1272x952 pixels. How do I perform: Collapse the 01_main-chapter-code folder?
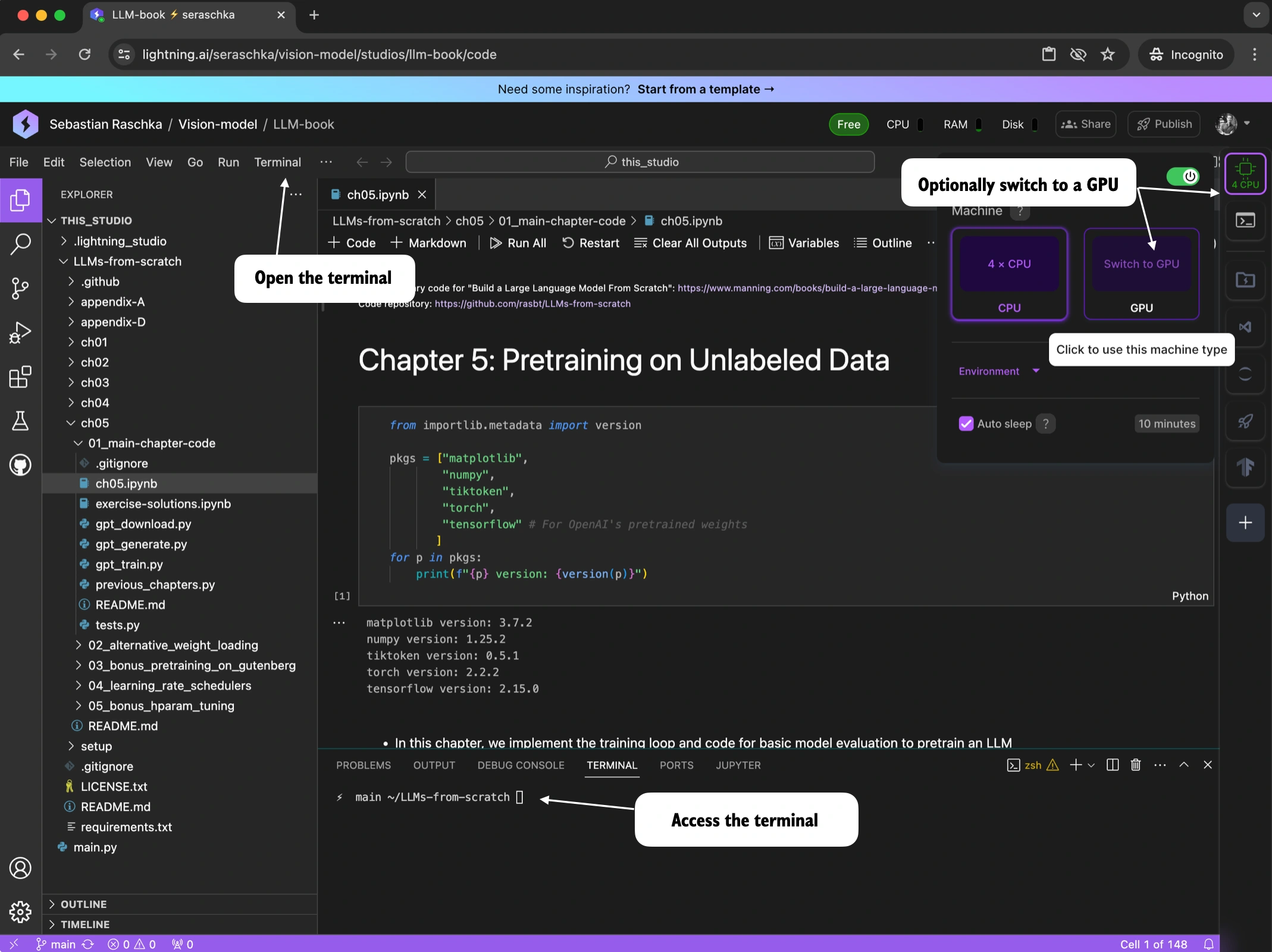pyautogui.click(x=151, y=443)
